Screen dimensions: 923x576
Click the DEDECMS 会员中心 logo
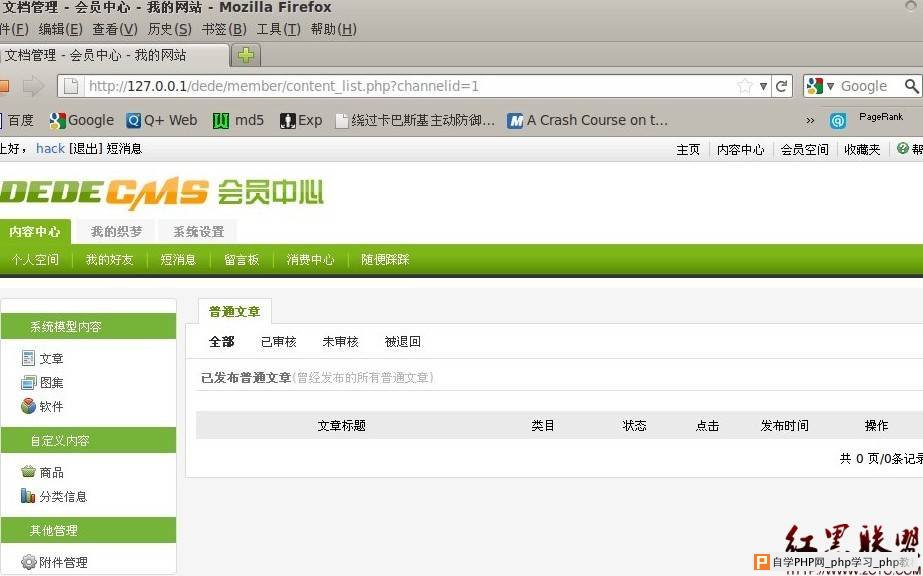(162, 193)
